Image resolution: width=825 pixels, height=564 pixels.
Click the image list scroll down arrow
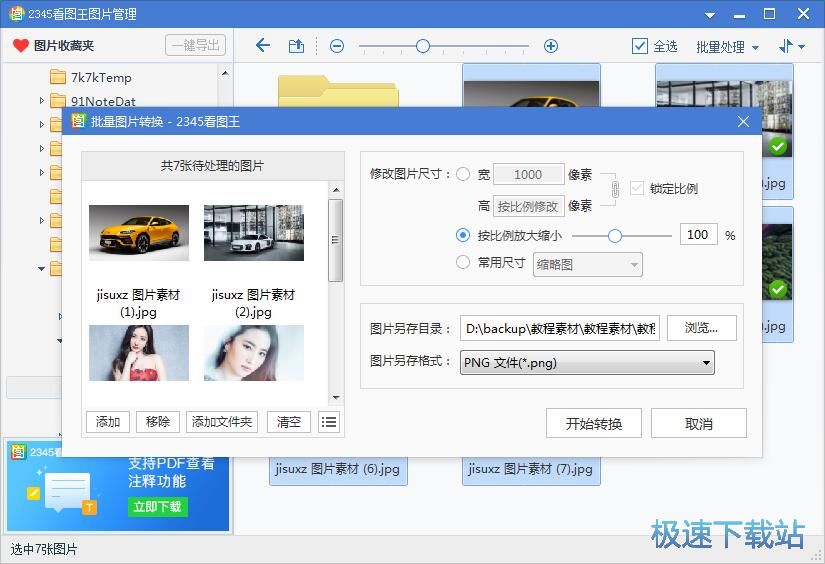pyautogui.click(x=336, y=398)
